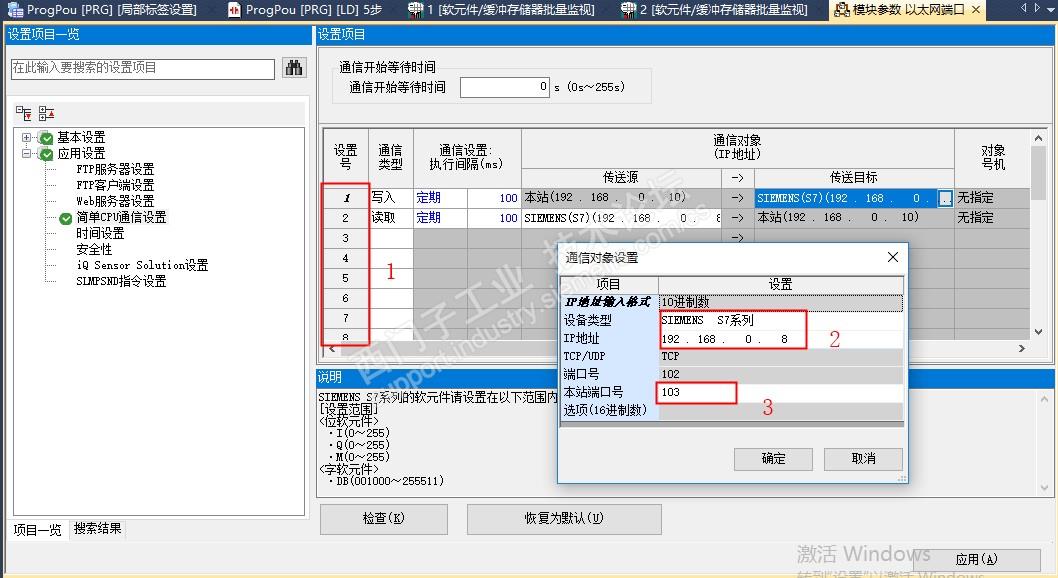Click the 选项(16进制数) value cell
This screenshot has width=1058, height=578.
click(781, 411)
